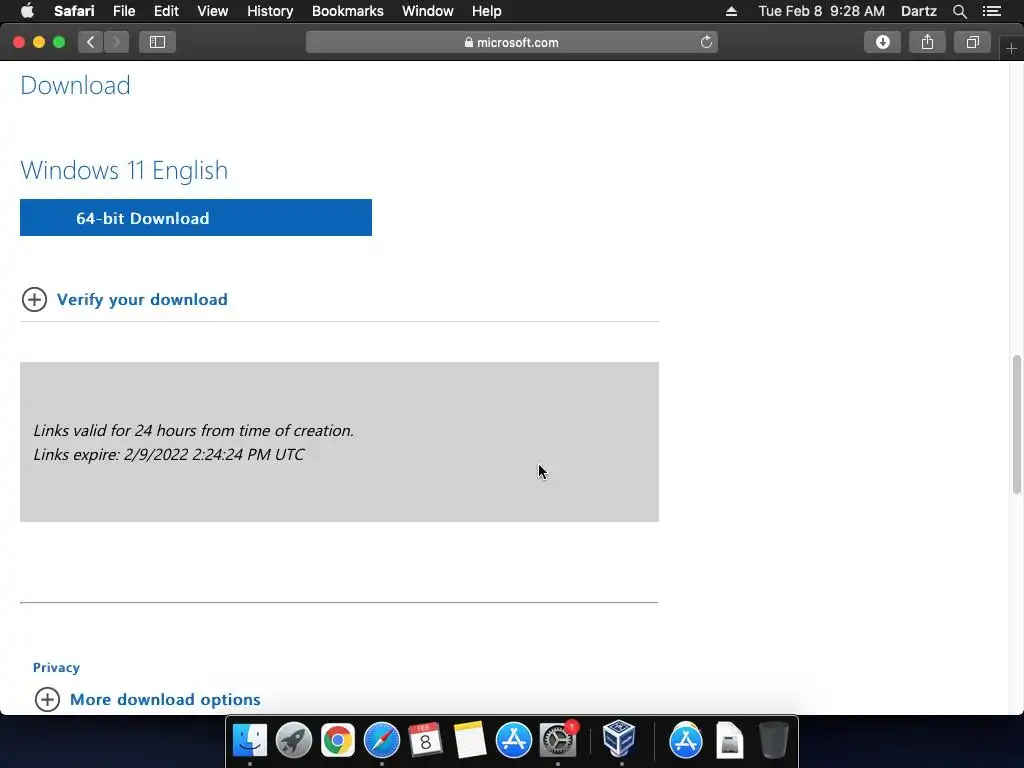
Task: Open the disk image document in dock
Action: (729, 741)
